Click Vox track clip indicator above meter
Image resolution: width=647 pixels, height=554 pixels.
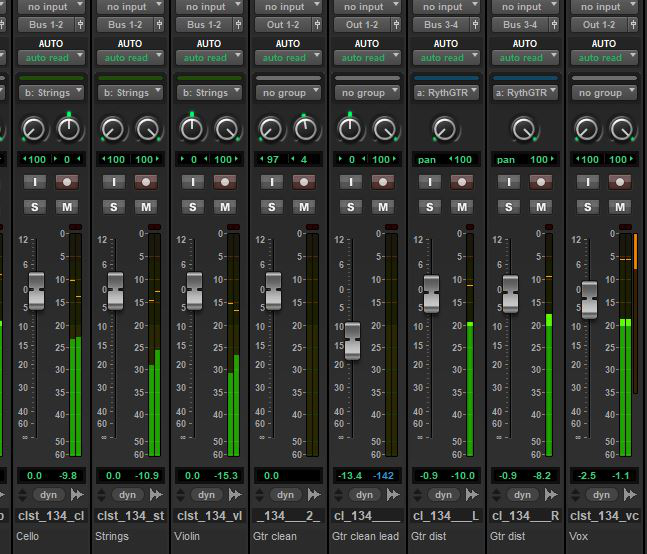(x=626, y=227)
